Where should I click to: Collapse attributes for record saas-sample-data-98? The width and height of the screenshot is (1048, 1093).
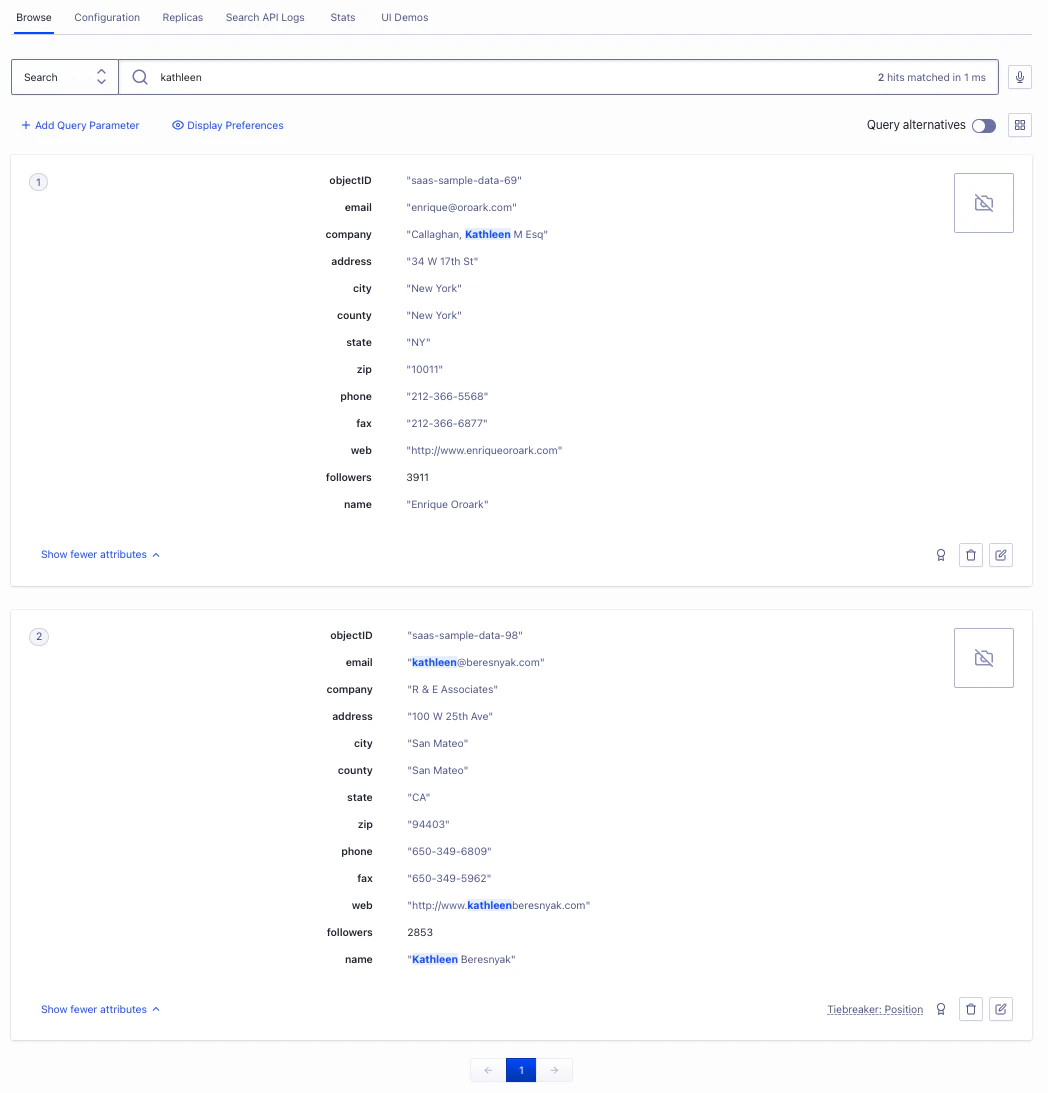click(100, 1009)
